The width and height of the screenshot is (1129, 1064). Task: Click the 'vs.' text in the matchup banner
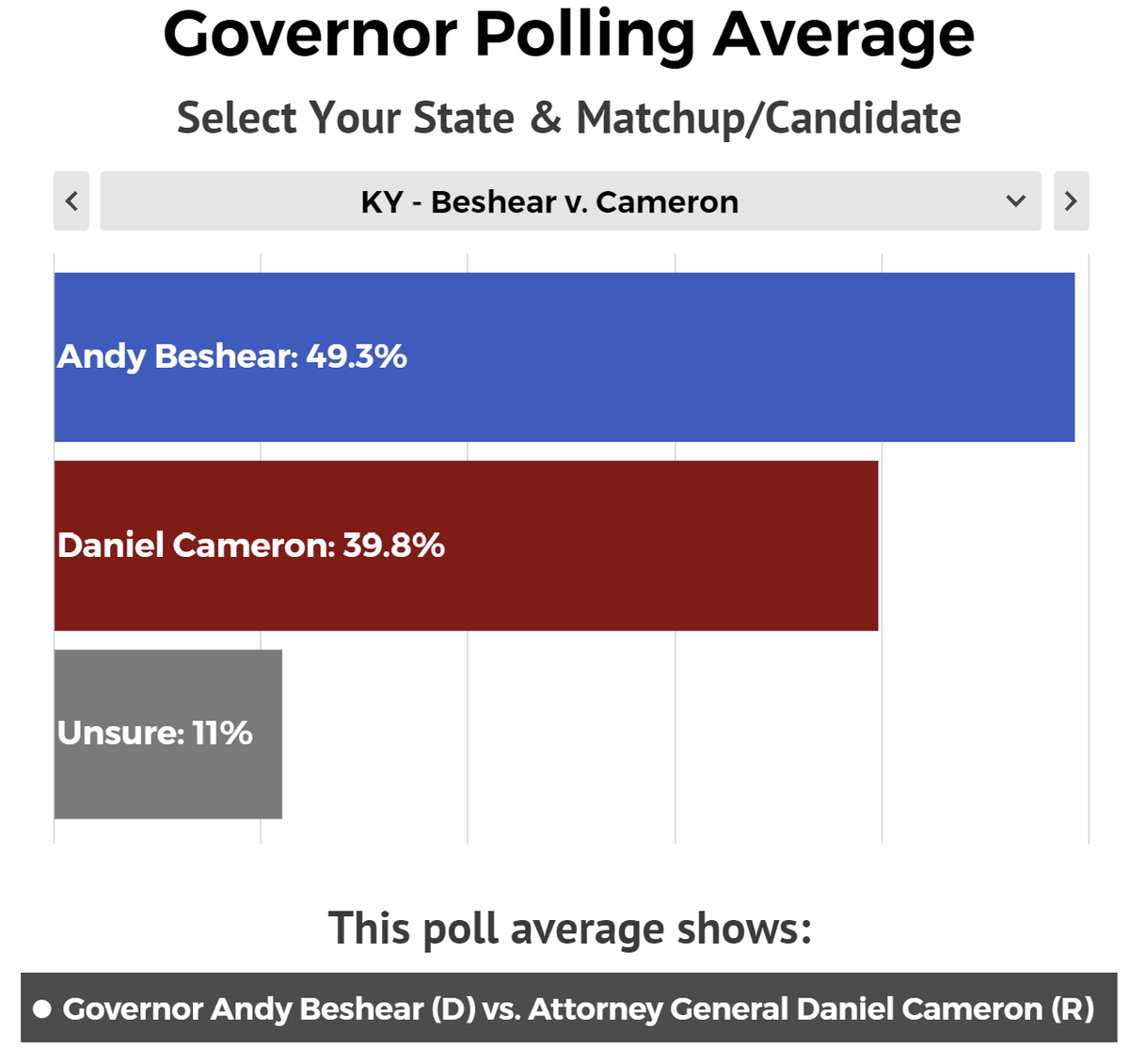(502, 1009)
